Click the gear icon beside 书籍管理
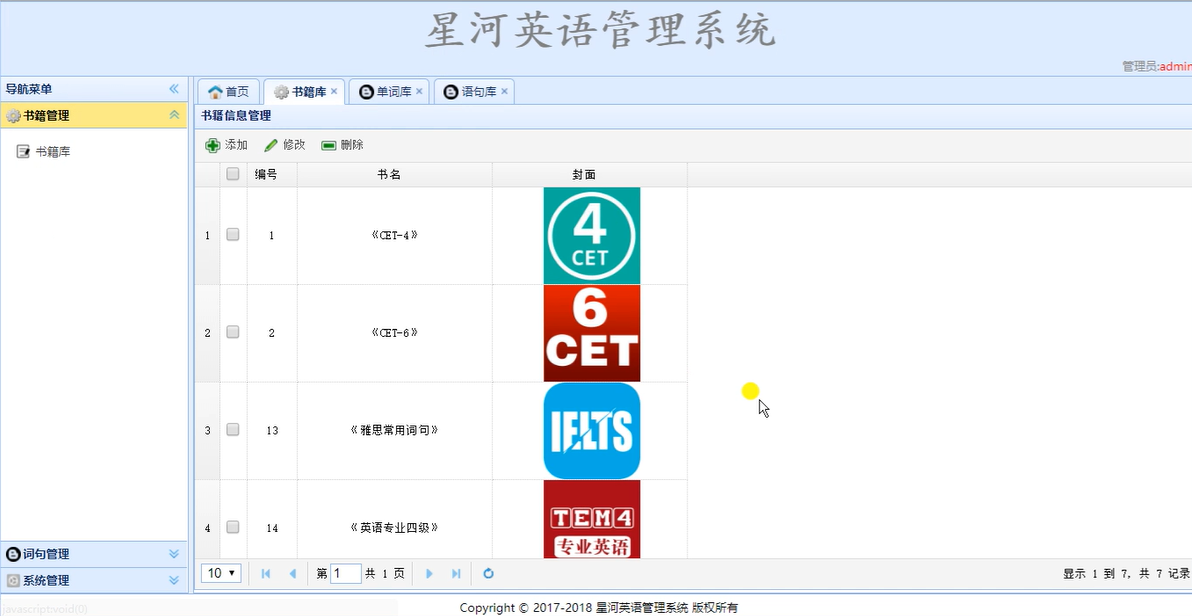 pos(13,116)
